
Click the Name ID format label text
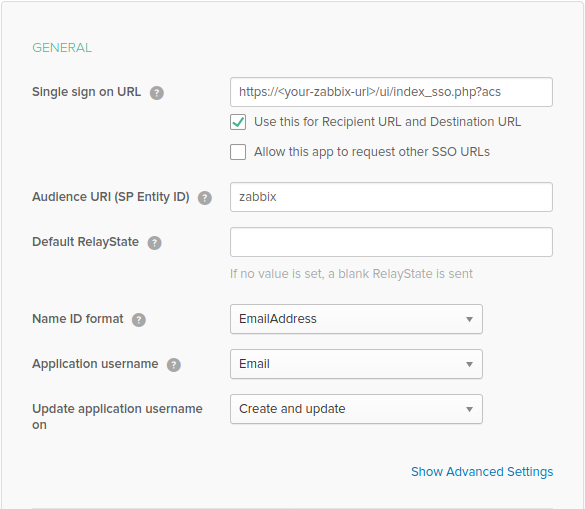coord(78,319)
